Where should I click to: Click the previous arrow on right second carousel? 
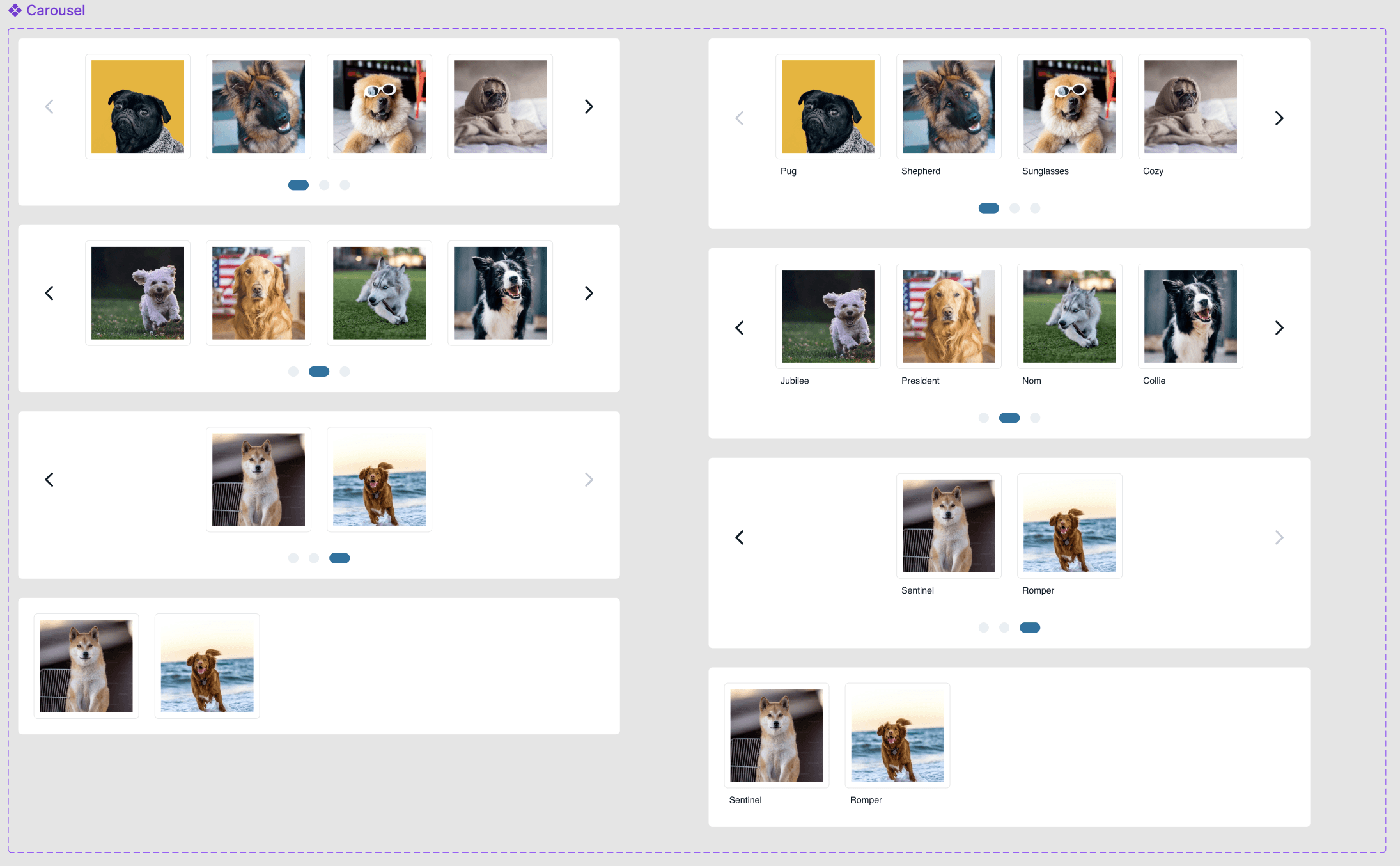[x=740, y=328]
